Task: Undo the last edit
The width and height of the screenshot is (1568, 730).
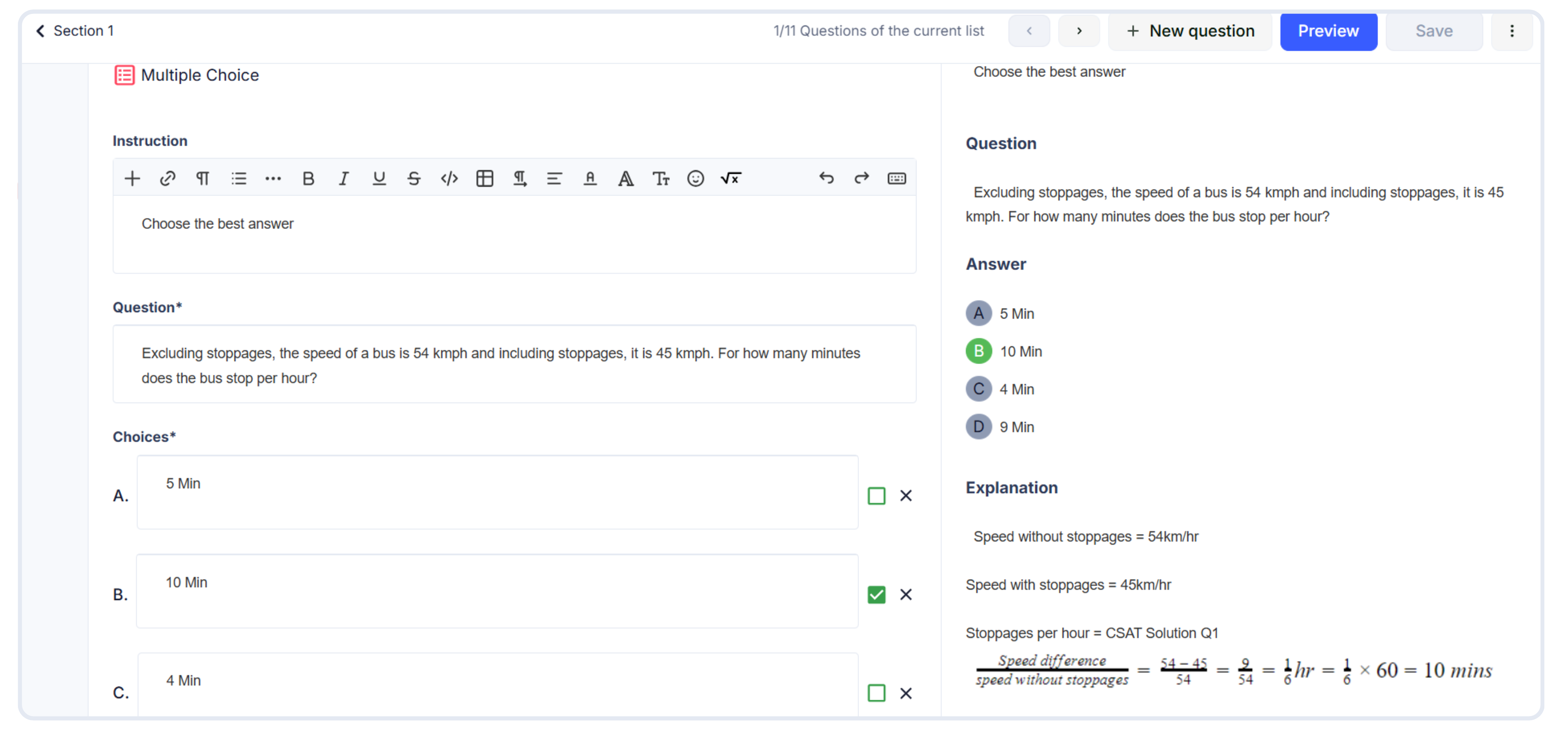Action: tap(826, 178)
